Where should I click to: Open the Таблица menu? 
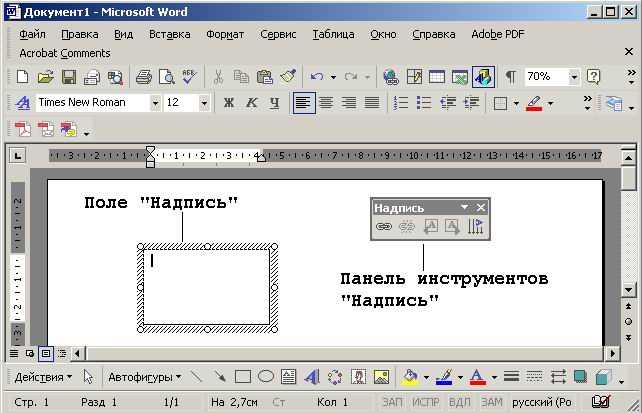[x=333, y=34]
